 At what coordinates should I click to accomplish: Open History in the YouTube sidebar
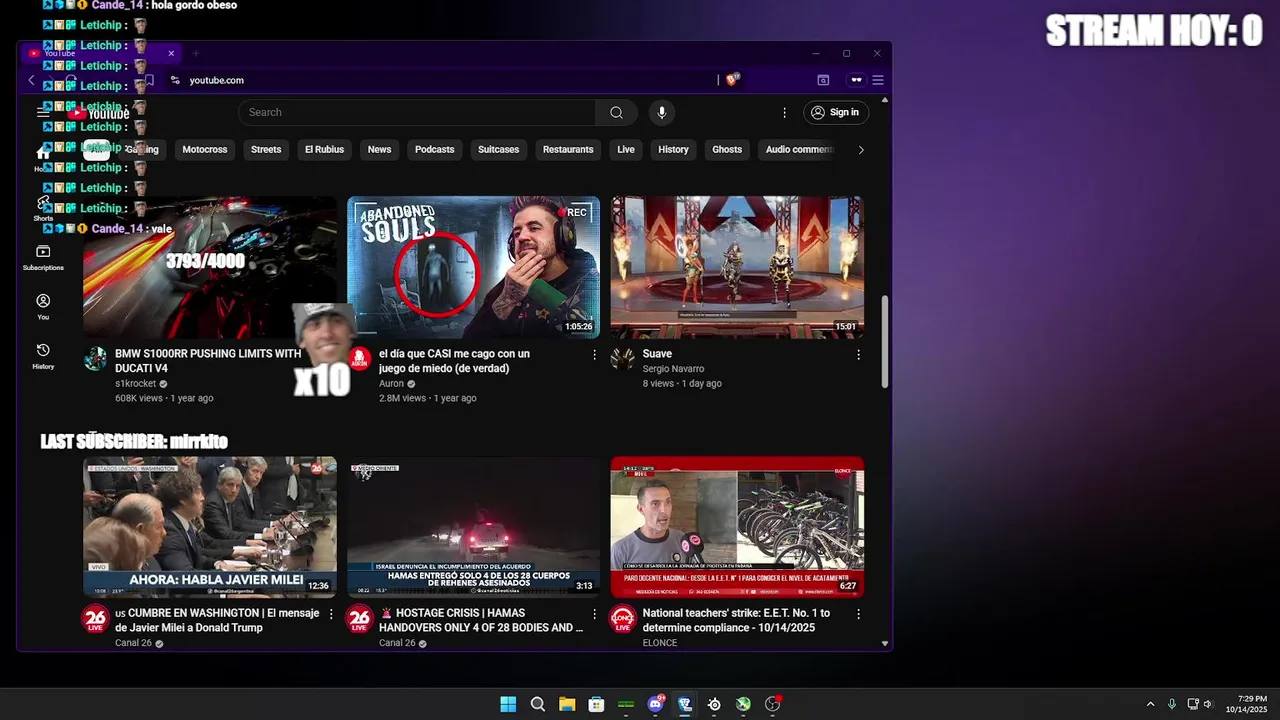[43, 356]
